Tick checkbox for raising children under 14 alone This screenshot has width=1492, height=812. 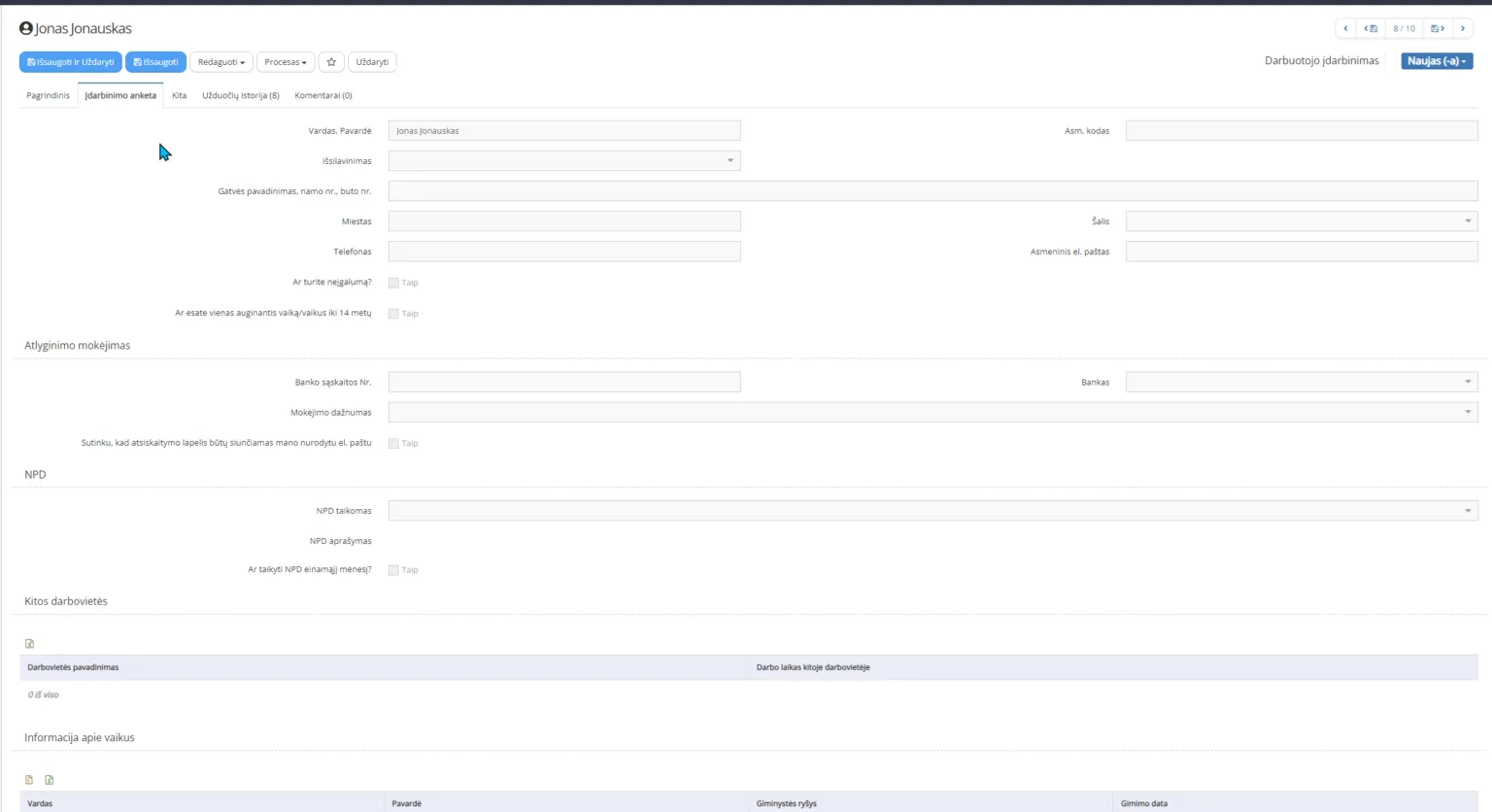[x=393, y=314]
